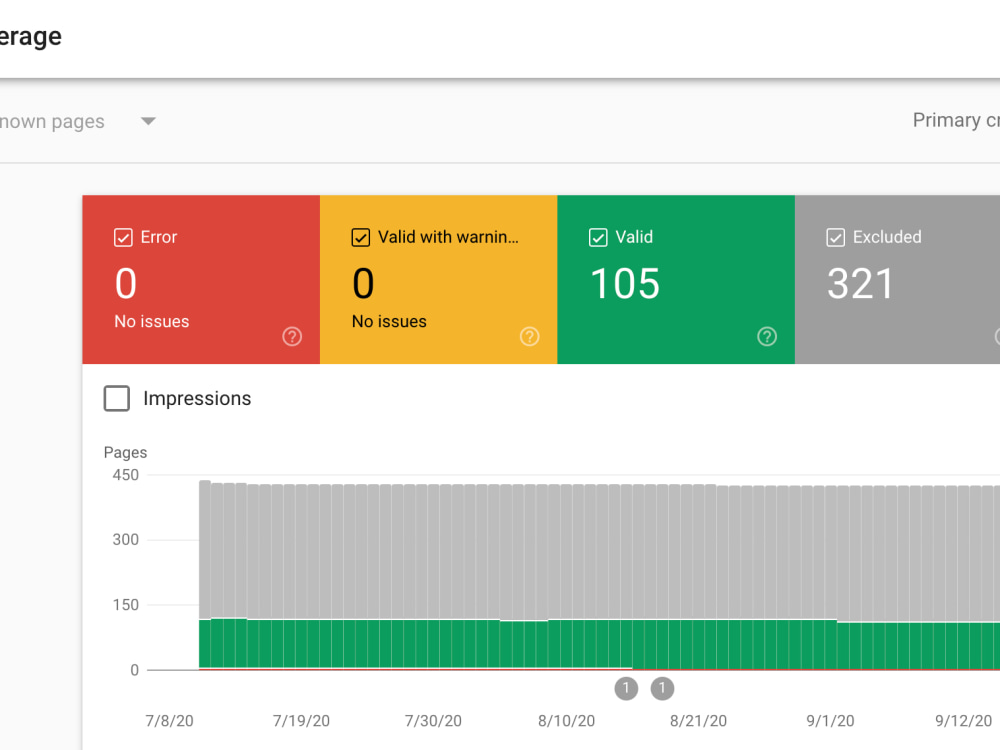Uncheck the Excluded status checkbox

[x=835, y=237]
